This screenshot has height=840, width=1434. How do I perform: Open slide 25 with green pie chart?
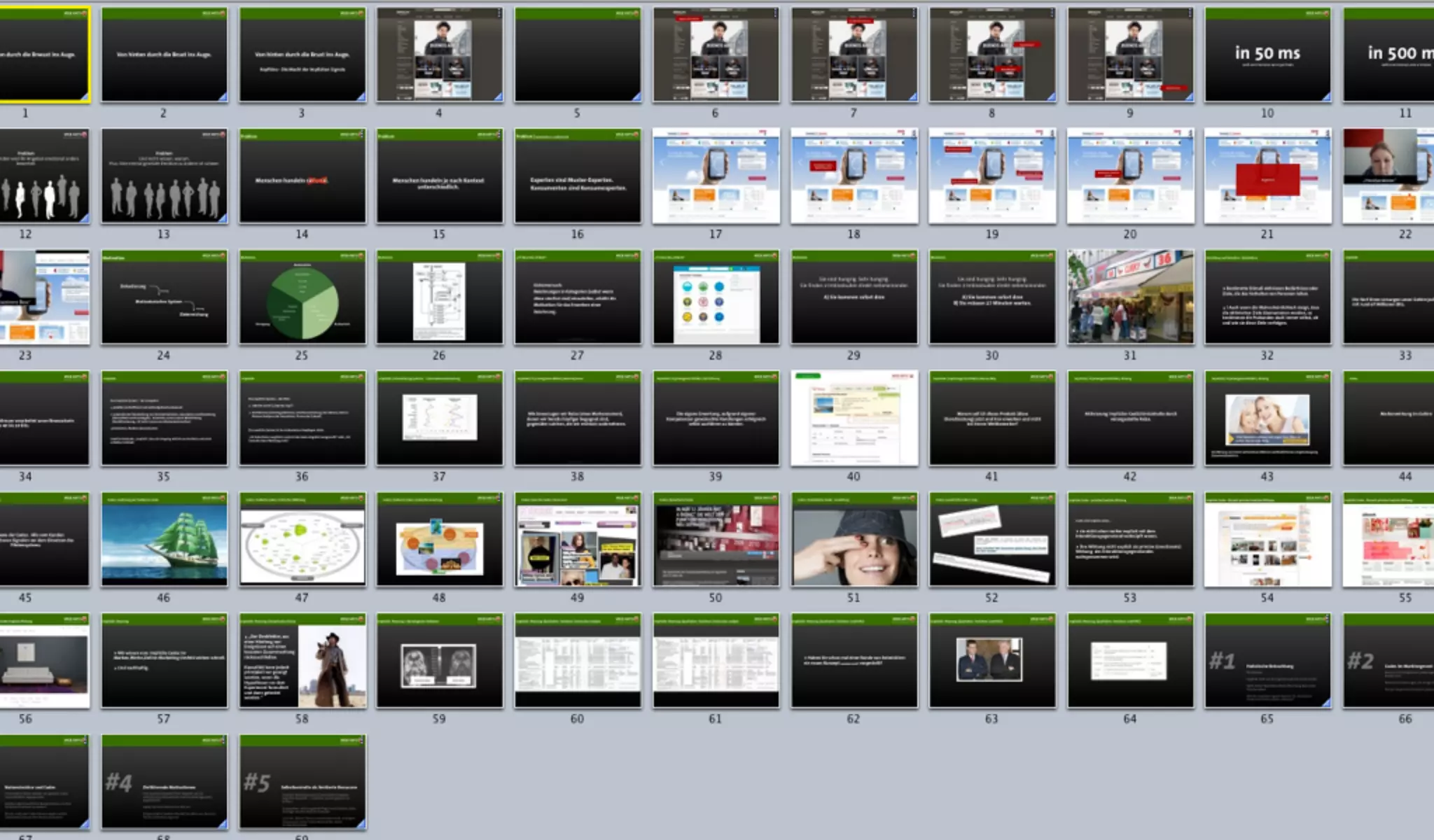[x=302, y=297]
